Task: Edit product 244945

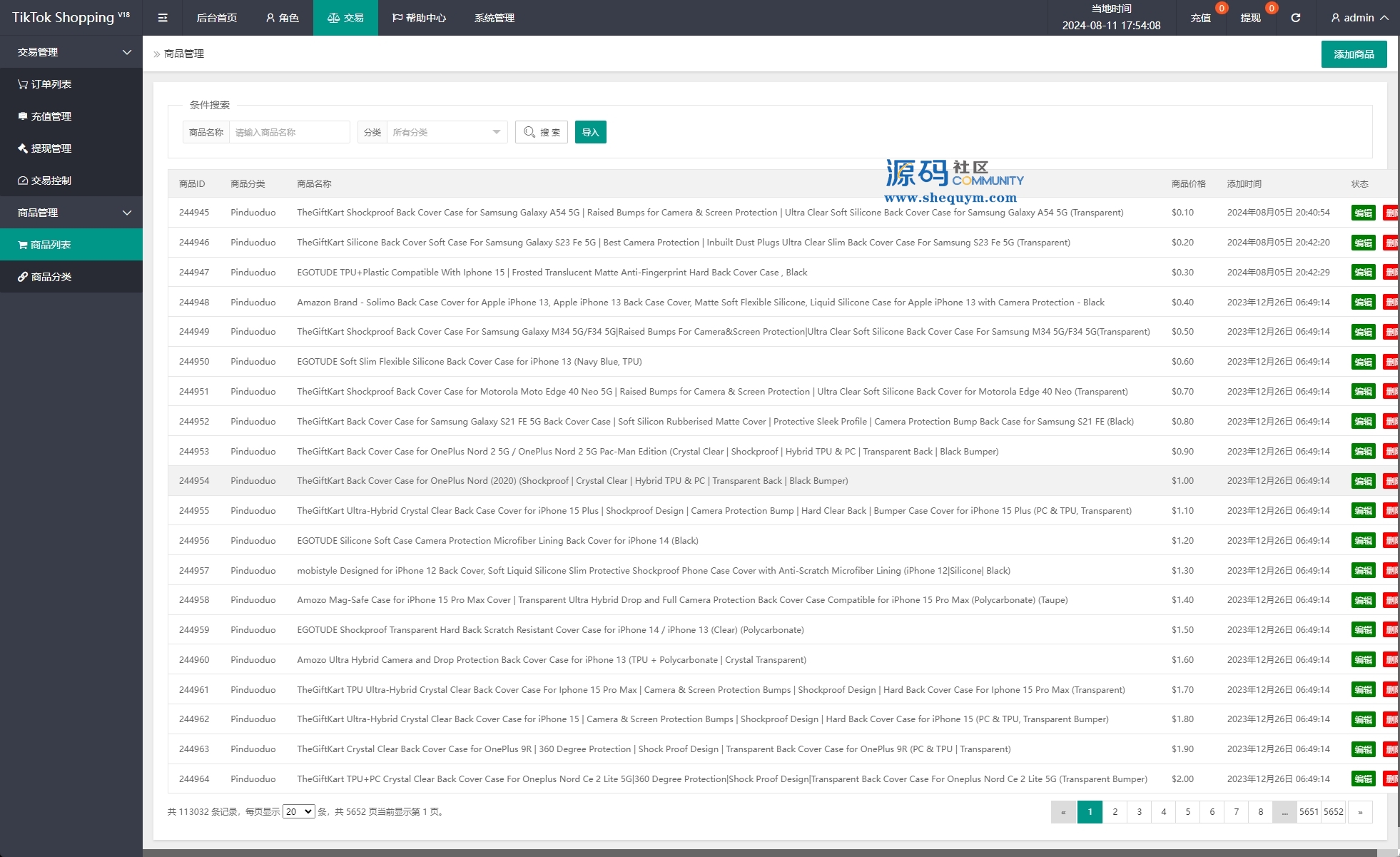Action: click(1363, 213)
